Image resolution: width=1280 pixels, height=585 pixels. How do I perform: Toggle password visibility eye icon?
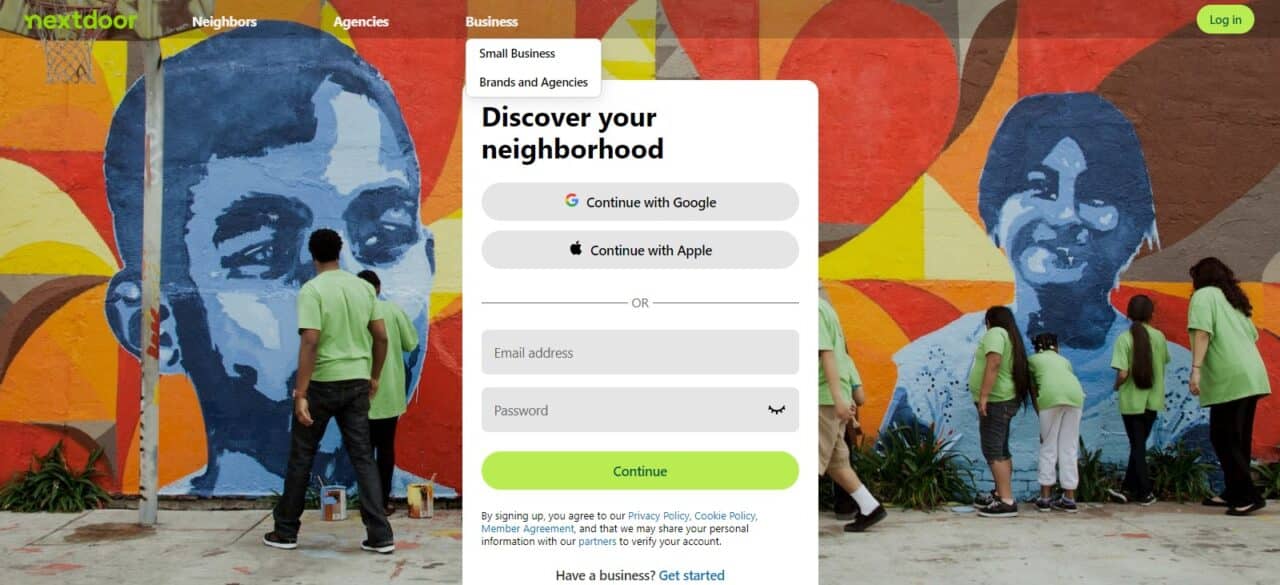pyautogui.click(x=776, y=410)
